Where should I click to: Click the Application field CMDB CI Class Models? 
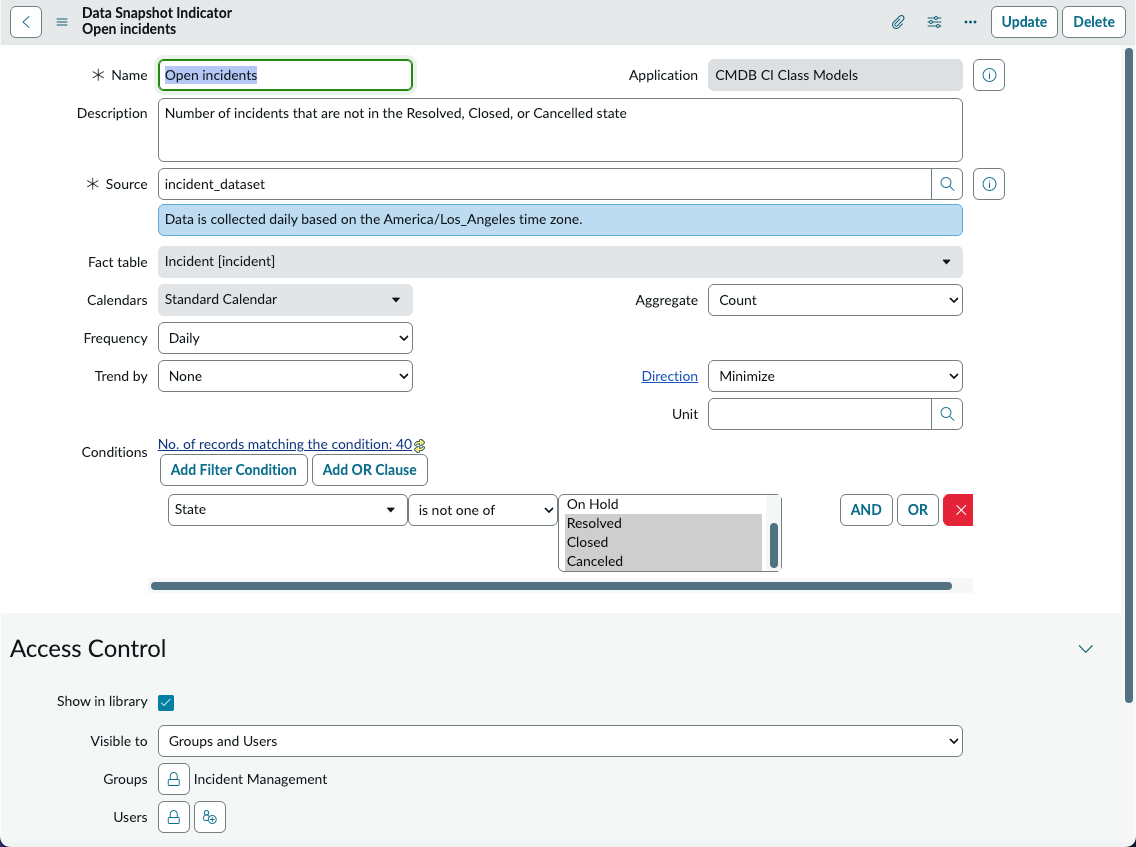pyautogui.click(x=835, y=75)
